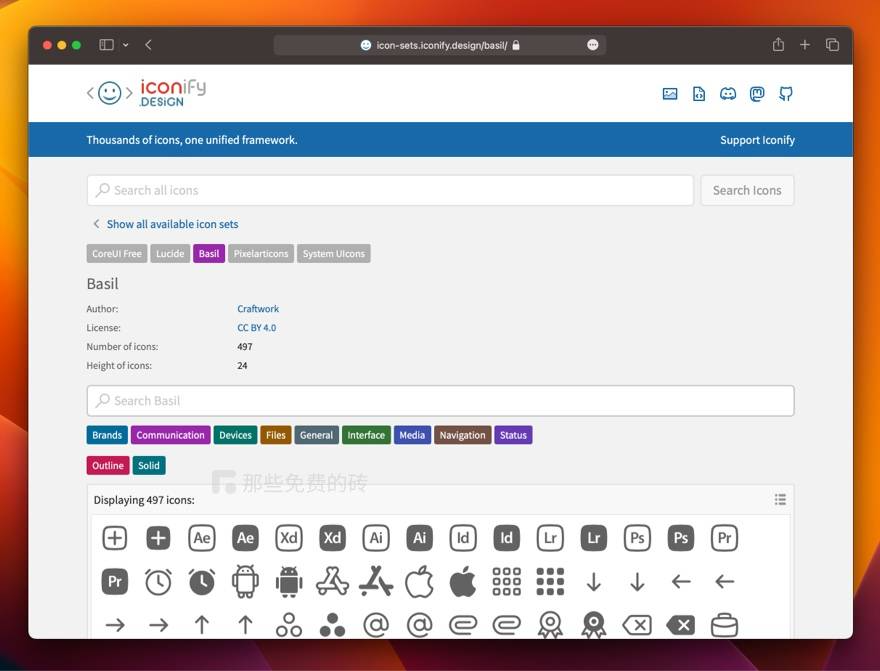The height and width of the screenshot is (671, 880).
Task: Click the outline apps grid icon
Action: click(x=507, y=582)
